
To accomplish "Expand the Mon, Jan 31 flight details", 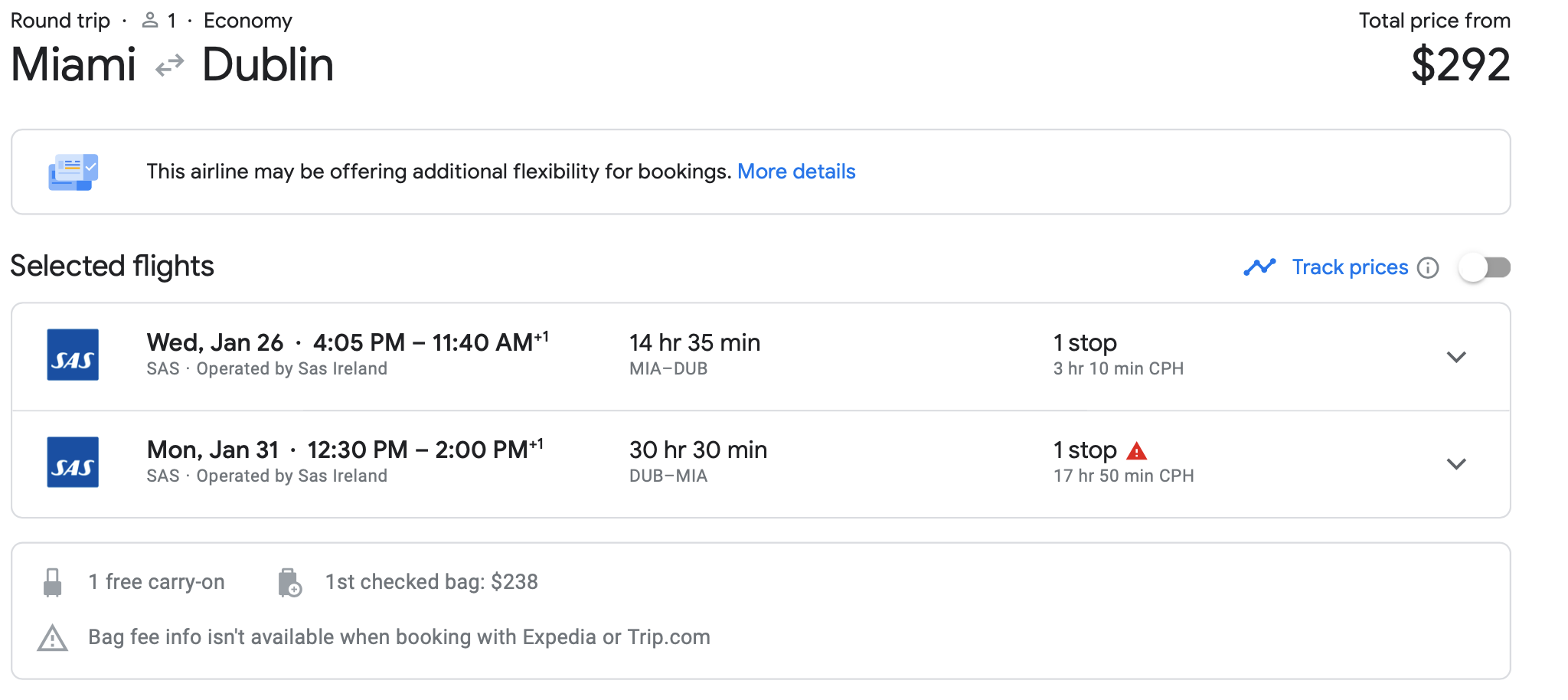I will pyautogui.click(x=1455, y=464).
